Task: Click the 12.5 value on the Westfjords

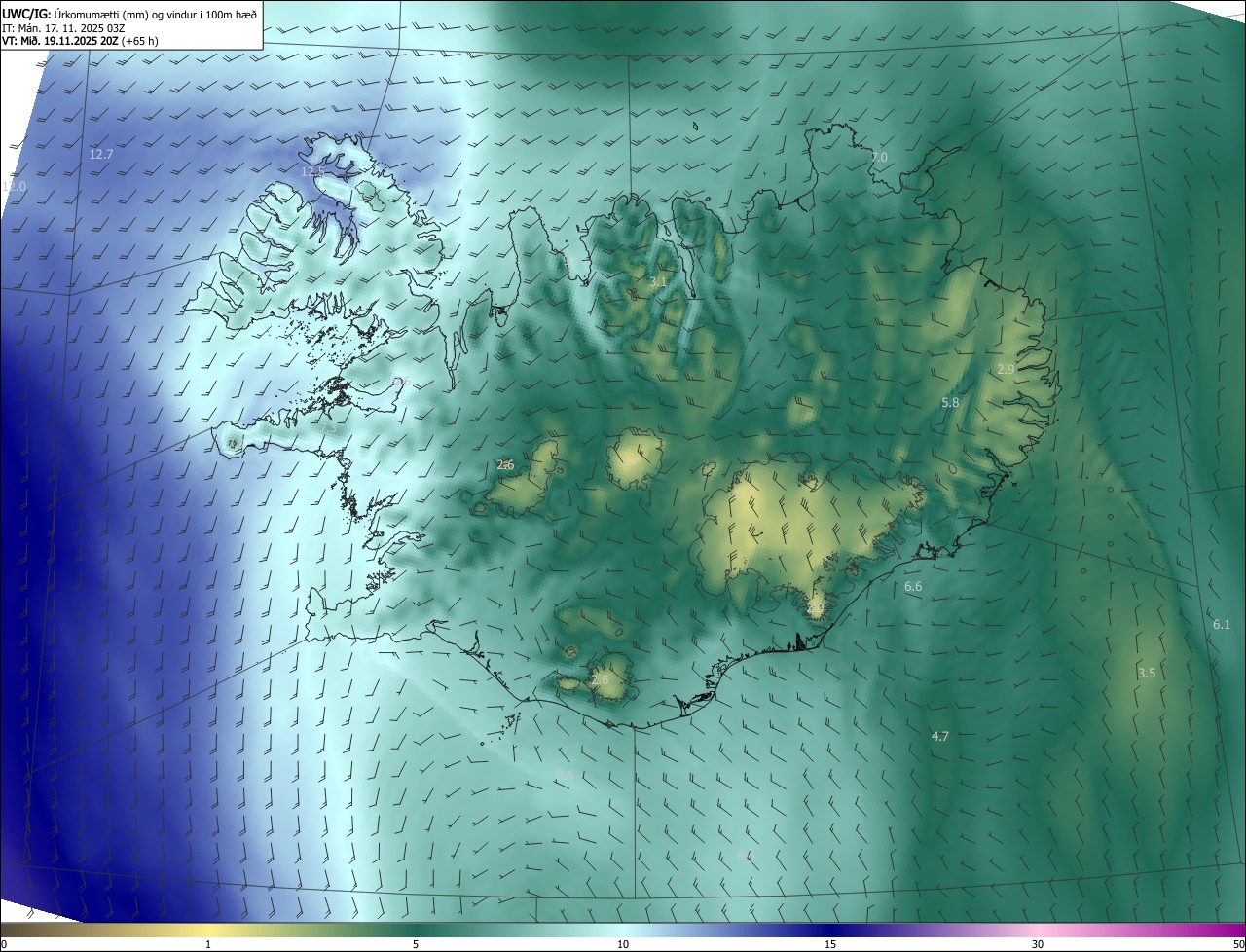Action: 312,172
